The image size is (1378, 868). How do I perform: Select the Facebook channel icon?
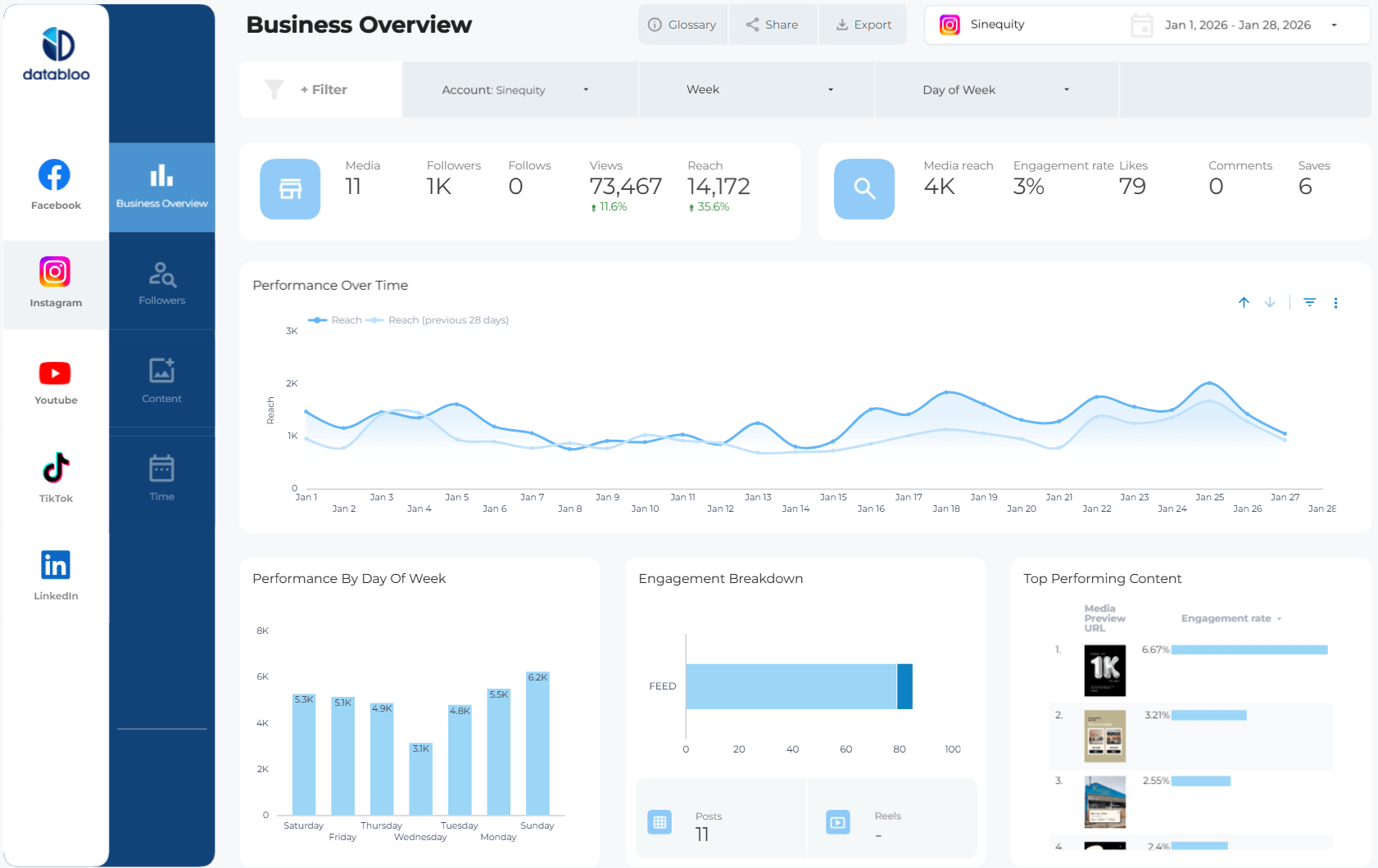pyautogui.click(x=54, y=183)
